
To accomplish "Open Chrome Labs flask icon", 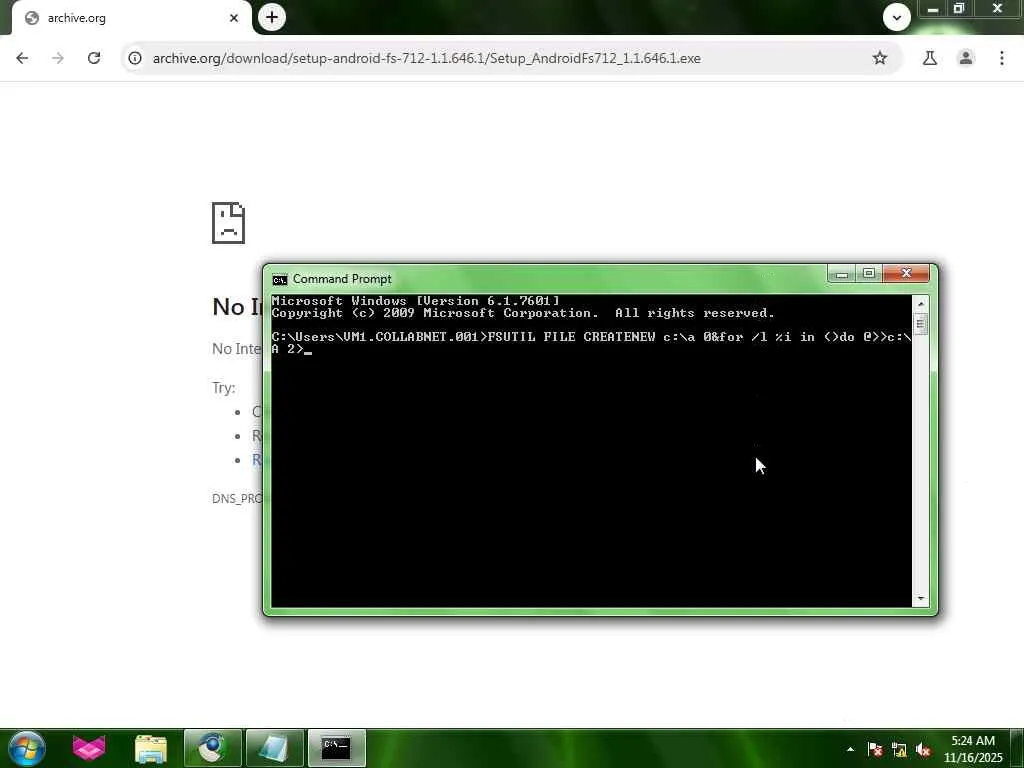I will coord(930,58).
